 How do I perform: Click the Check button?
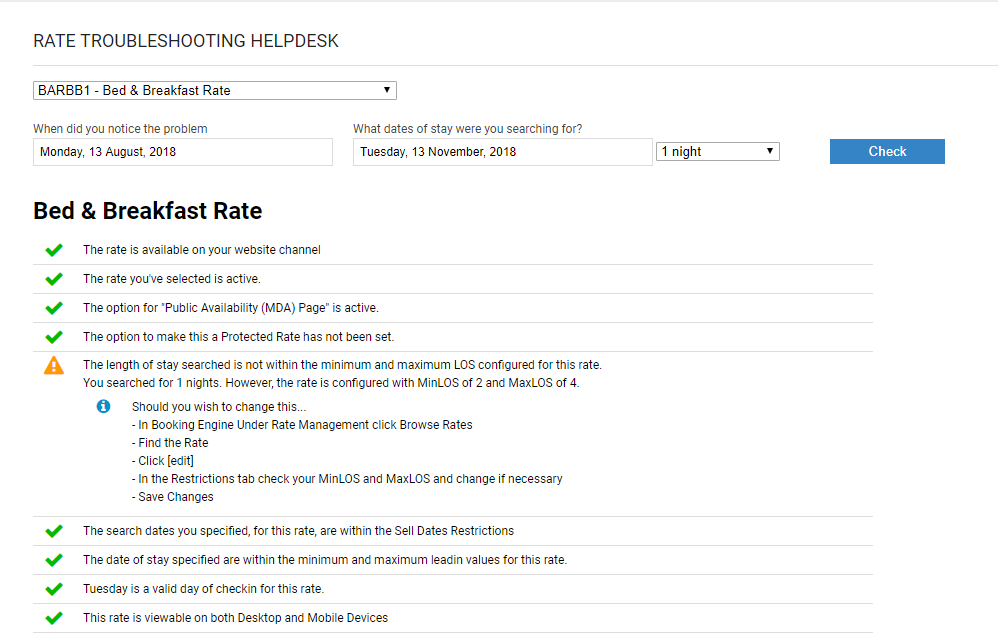[x=887, y=151]
